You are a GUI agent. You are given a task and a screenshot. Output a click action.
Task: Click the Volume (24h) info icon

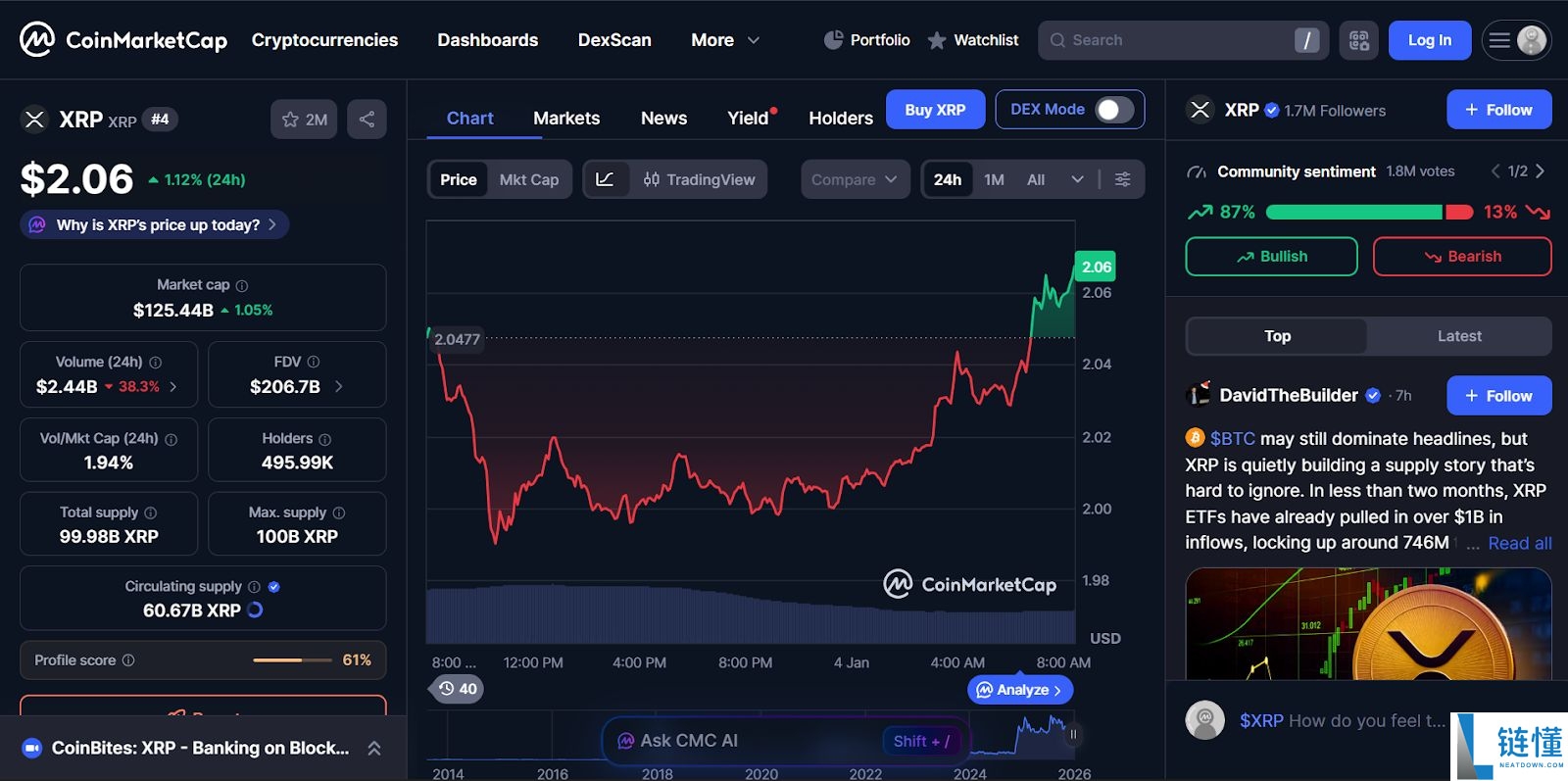tap(155, 363)
